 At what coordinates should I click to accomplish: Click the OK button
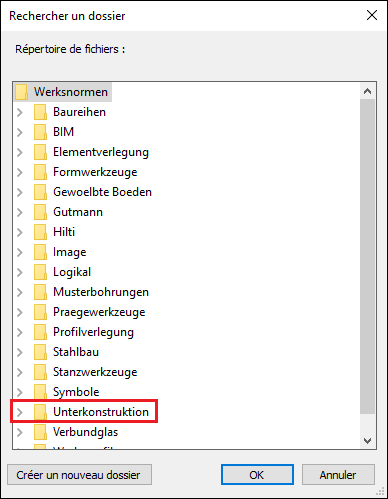point(257,475)
